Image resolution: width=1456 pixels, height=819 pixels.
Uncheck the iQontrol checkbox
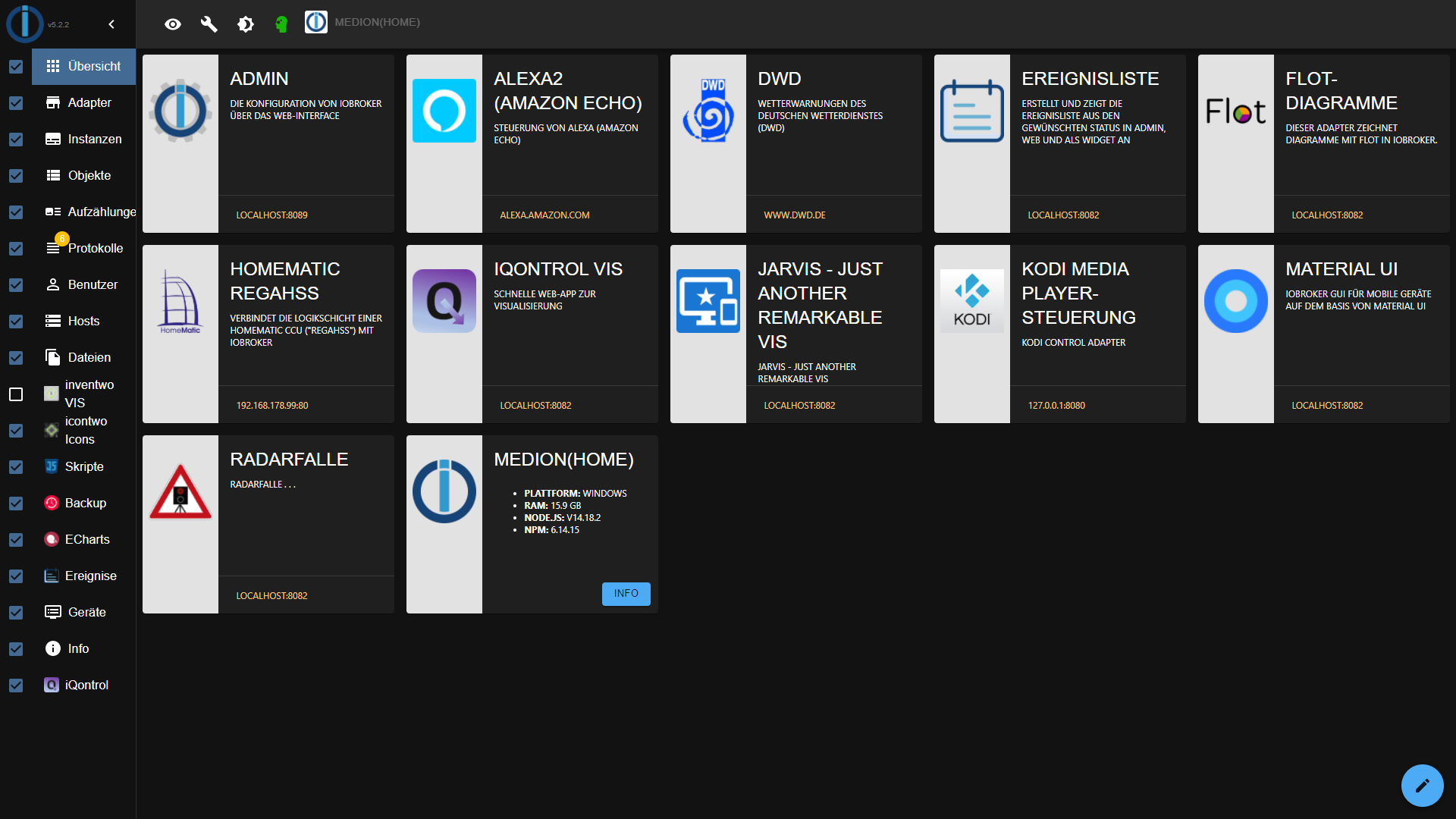coord(16,686)
